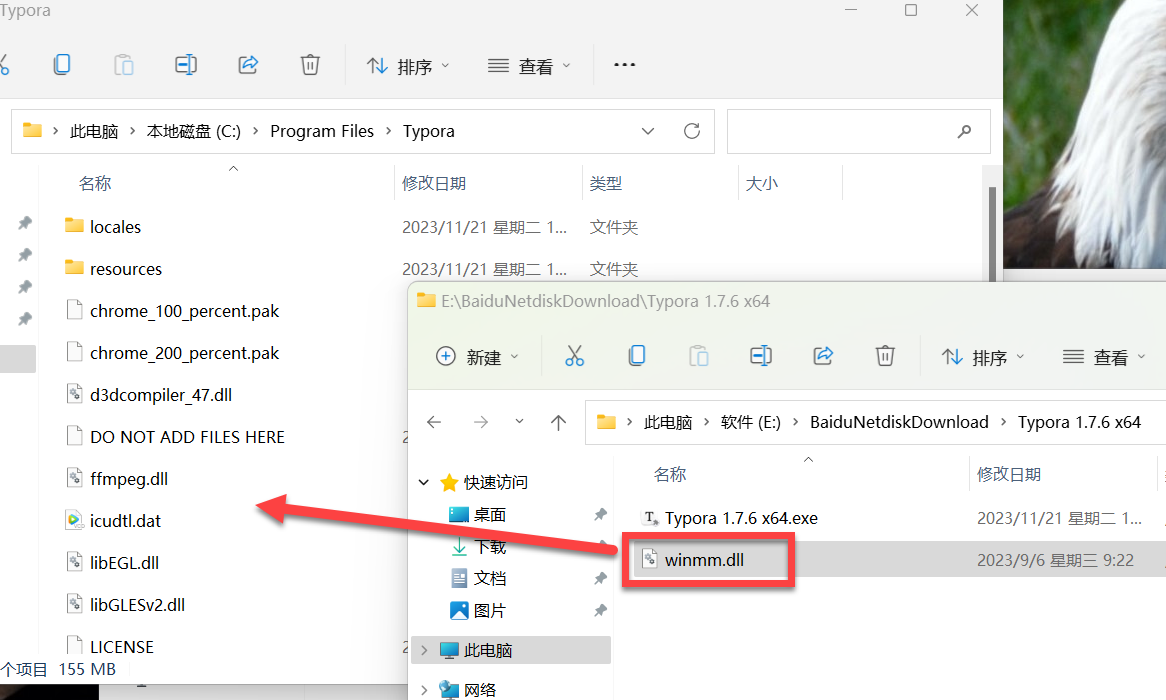Select winmm.dll file in front window
Image resolution: width=1166 pixels, height=700 pixels.
tap(703, 560)
